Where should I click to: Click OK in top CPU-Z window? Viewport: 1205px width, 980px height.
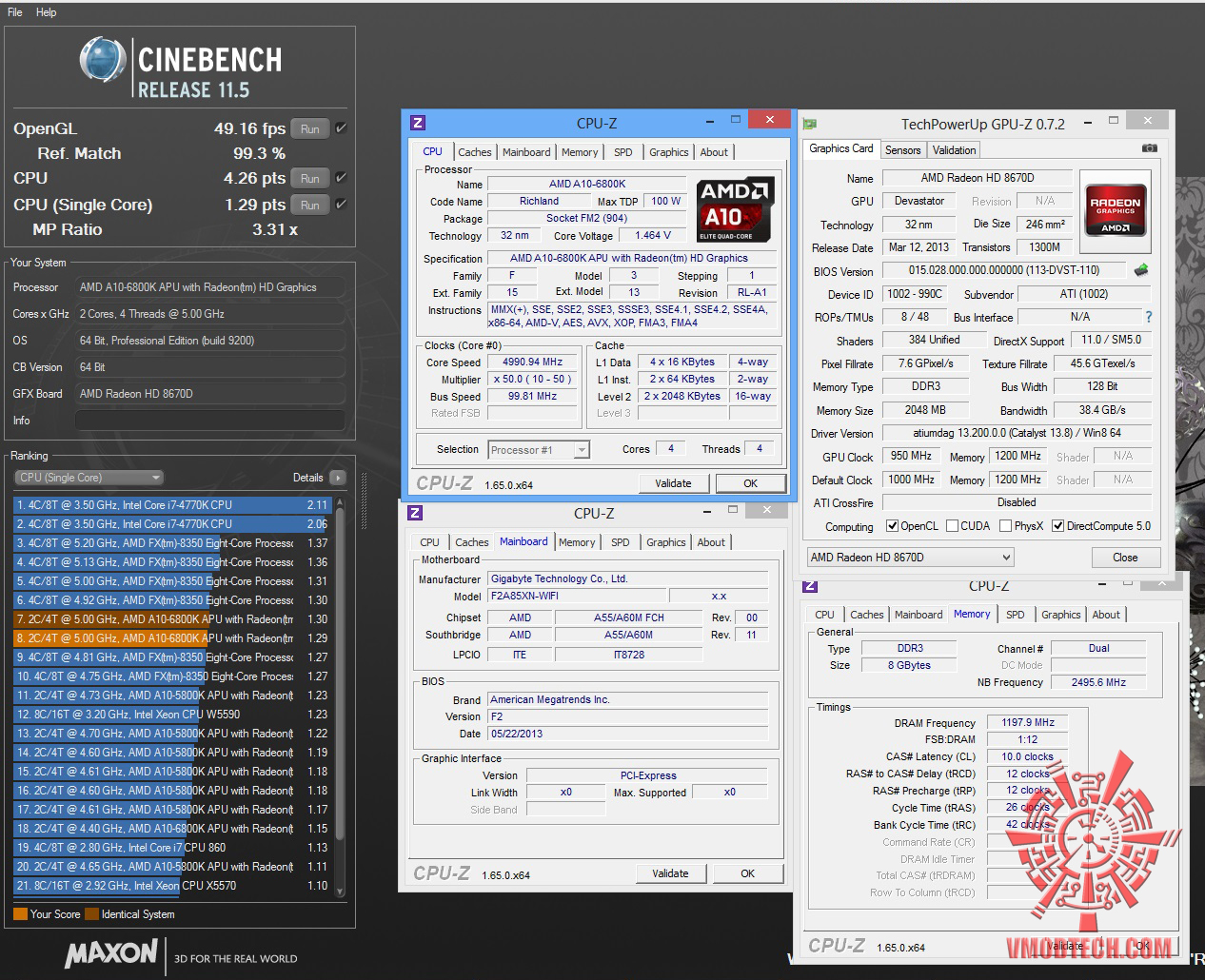750,483
